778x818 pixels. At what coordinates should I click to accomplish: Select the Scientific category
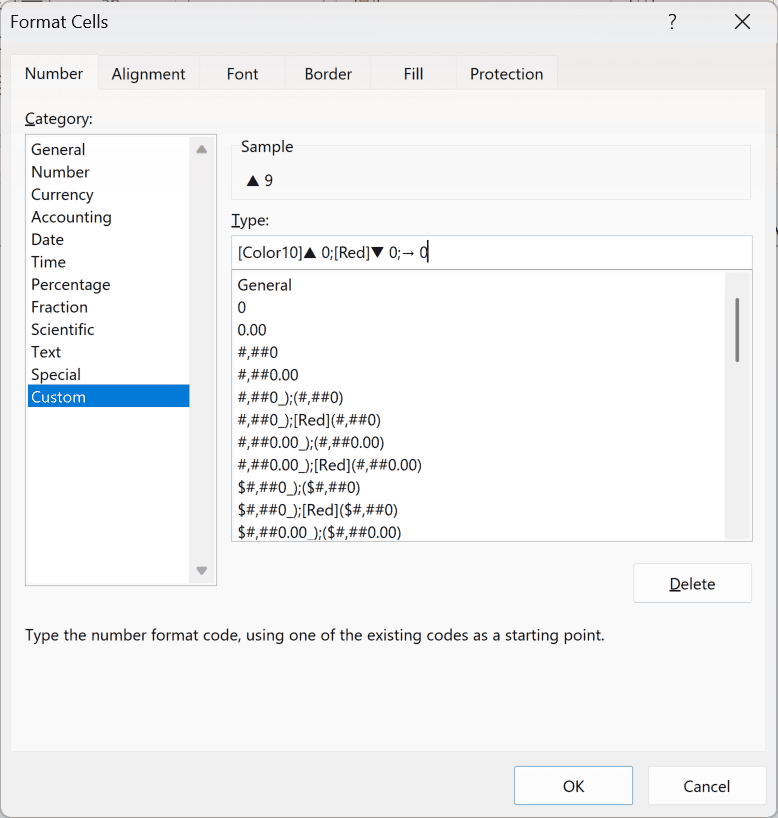109,329
